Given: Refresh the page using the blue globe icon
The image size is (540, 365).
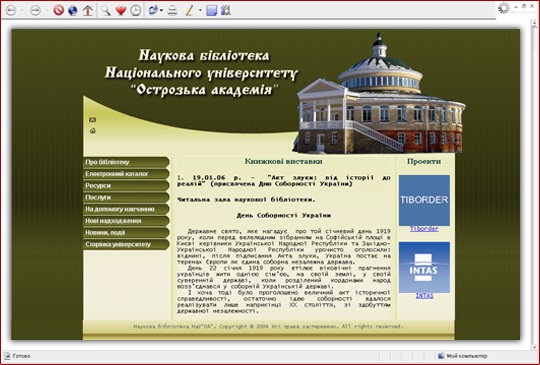Looking at the screenshot, I should click(73, 10).
